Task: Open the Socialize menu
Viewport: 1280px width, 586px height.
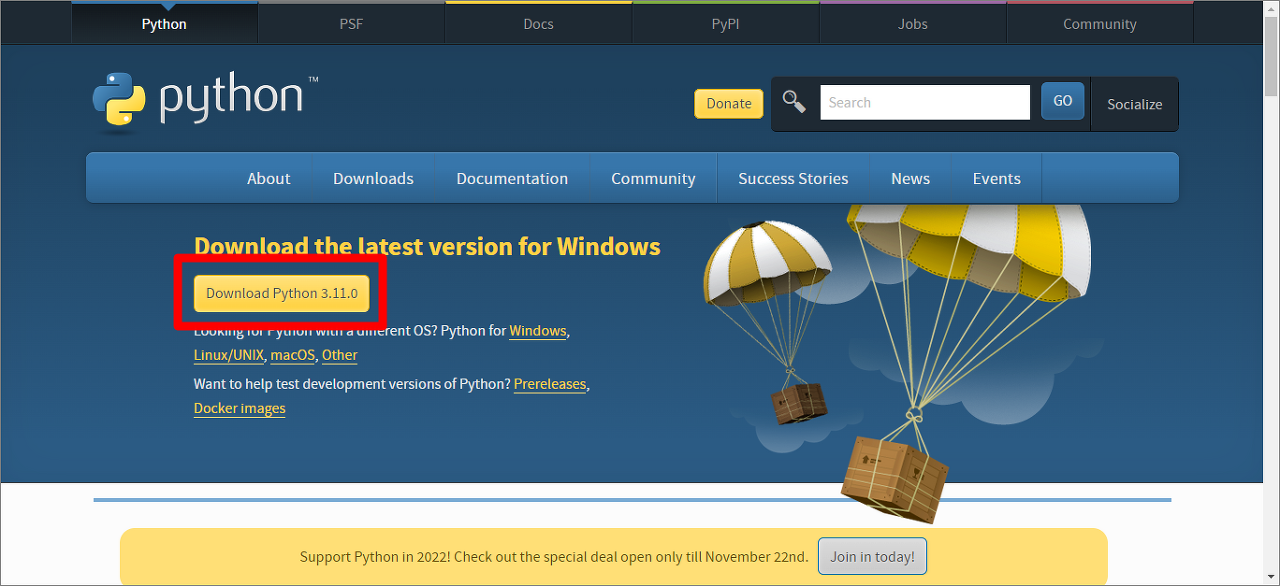Action: tap(1135, 104)
